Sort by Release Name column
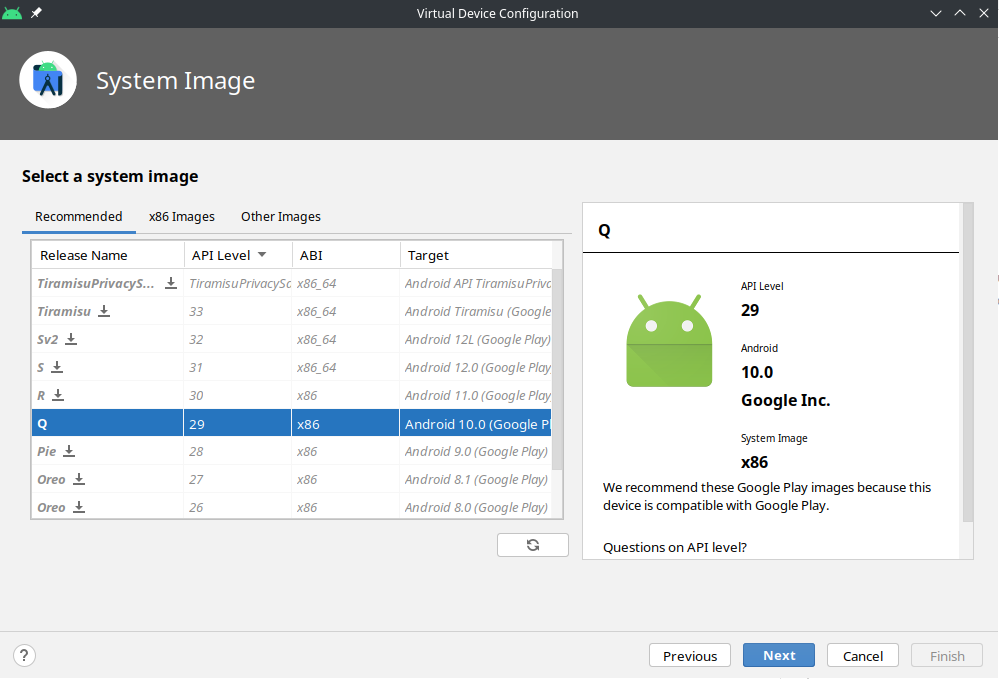 click(107, 255)
